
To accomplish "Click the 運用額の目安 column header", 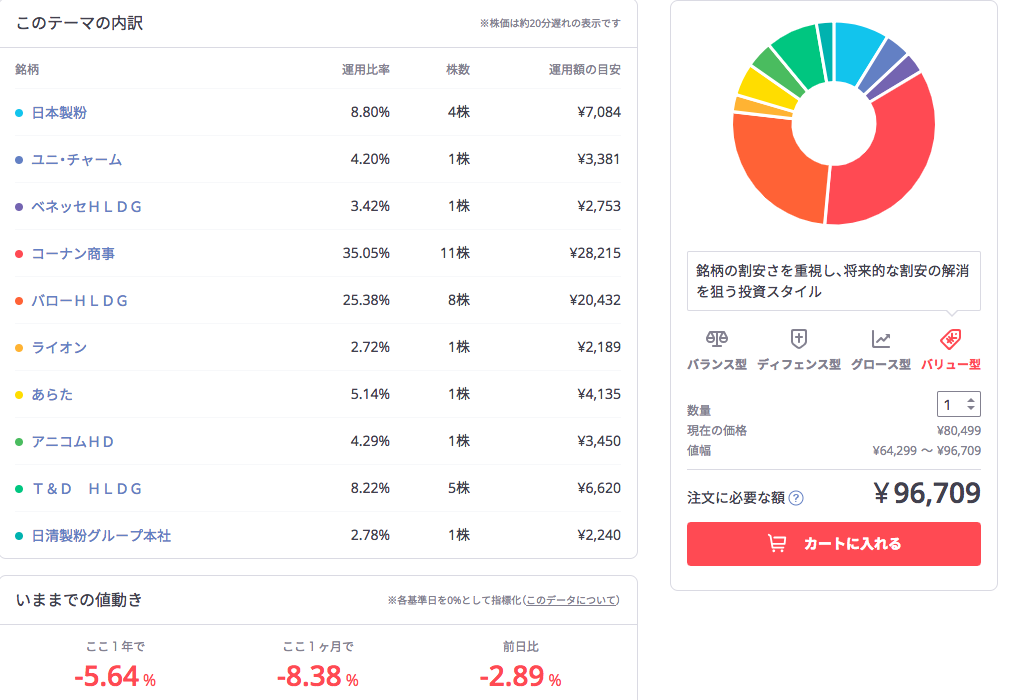I will pos(585,70).
